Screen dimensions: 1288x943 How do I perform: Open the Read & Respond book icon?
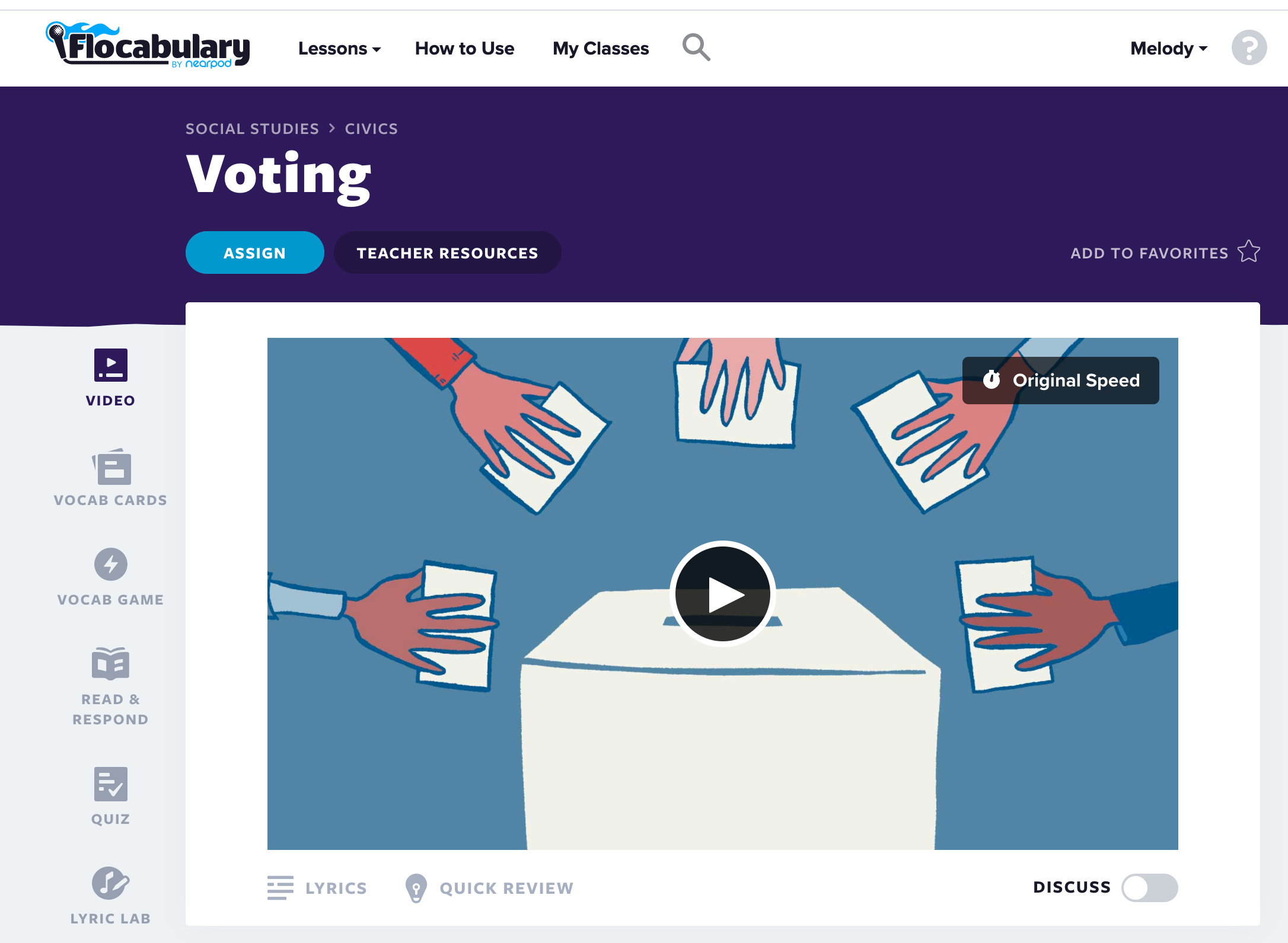tap(111, 663)
